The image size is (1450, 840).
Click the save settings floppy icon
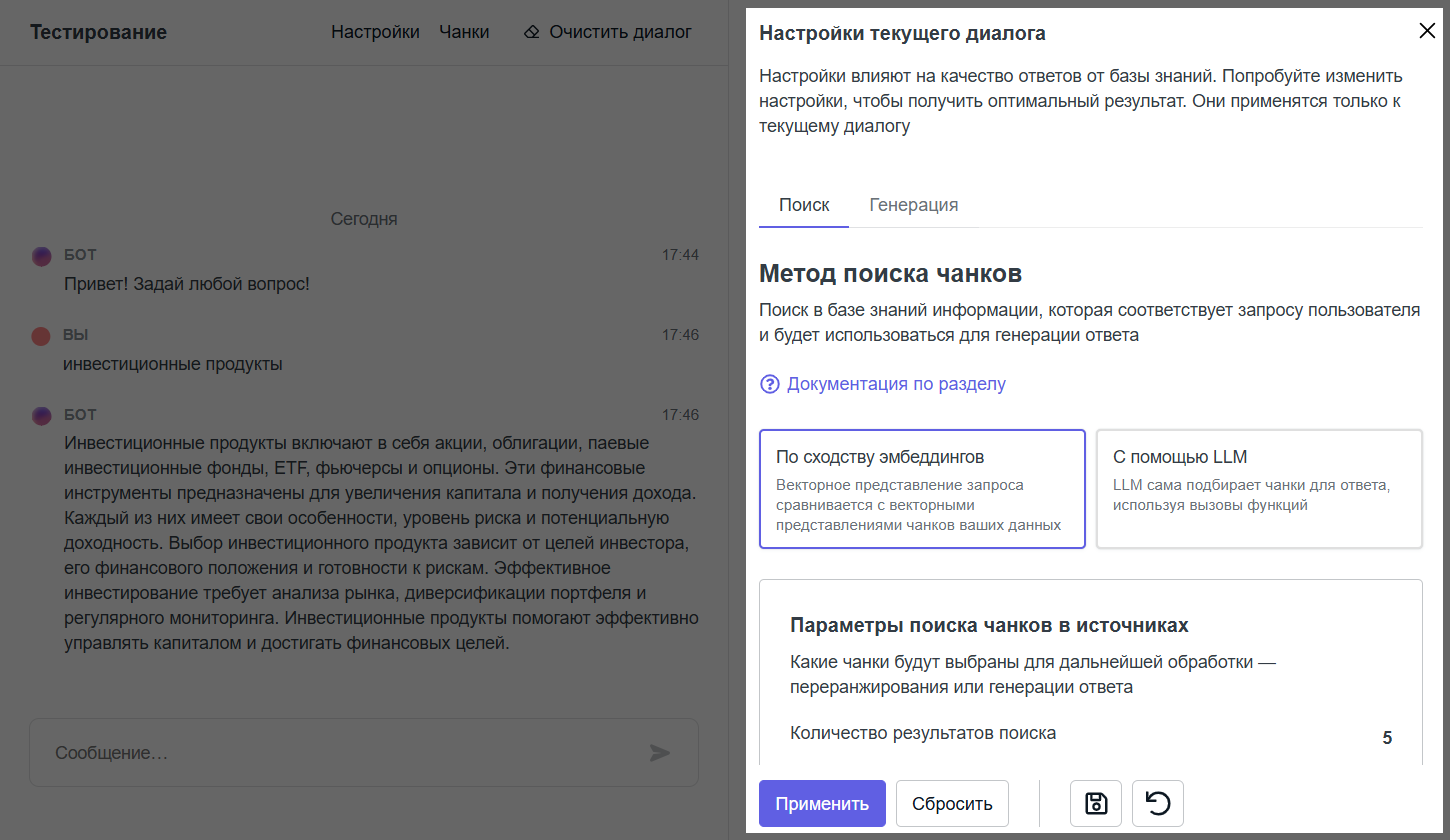point(1096,803)
